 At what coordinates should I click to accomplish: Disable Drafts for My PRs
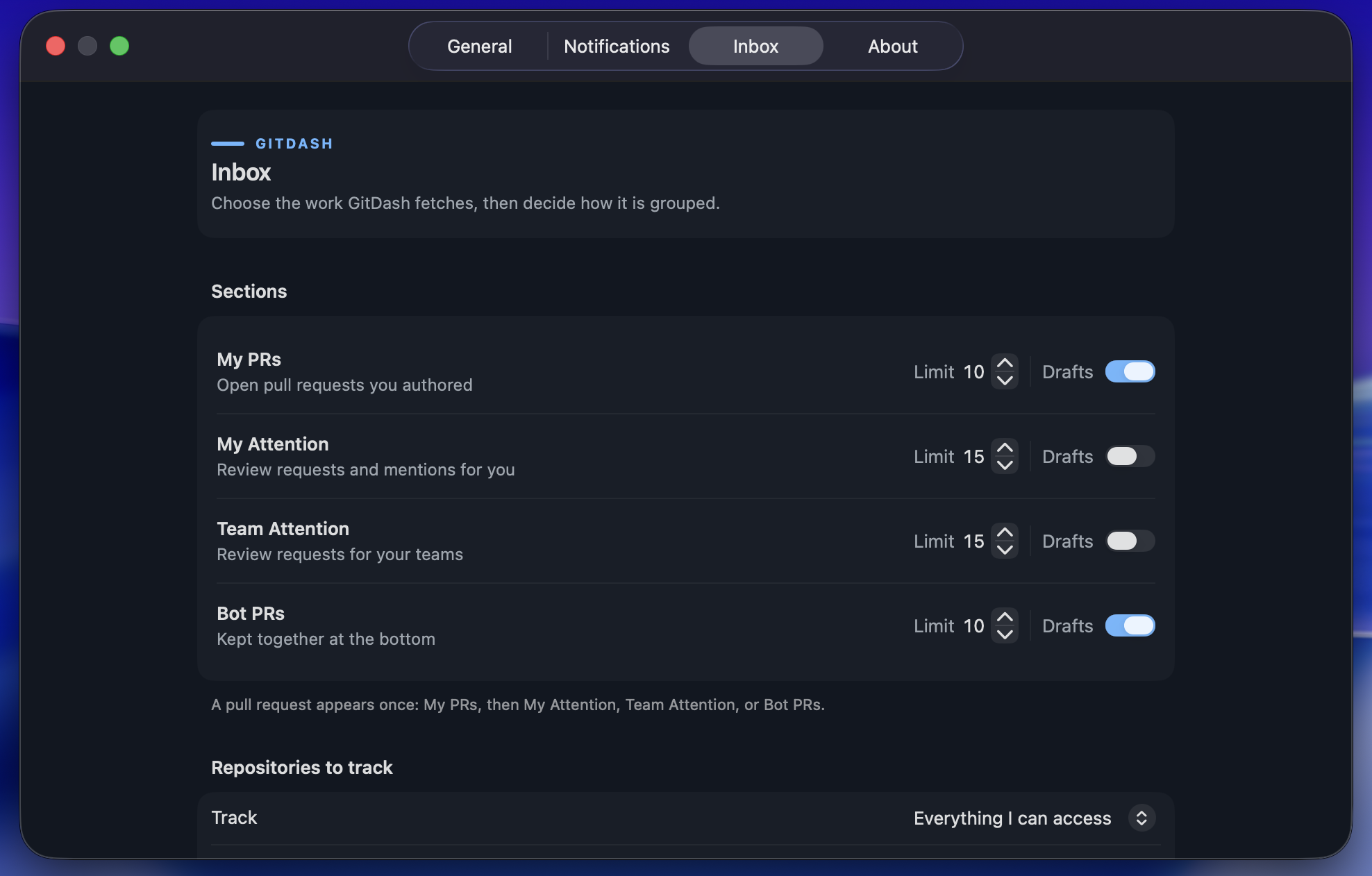click(x=1130, y=372)
